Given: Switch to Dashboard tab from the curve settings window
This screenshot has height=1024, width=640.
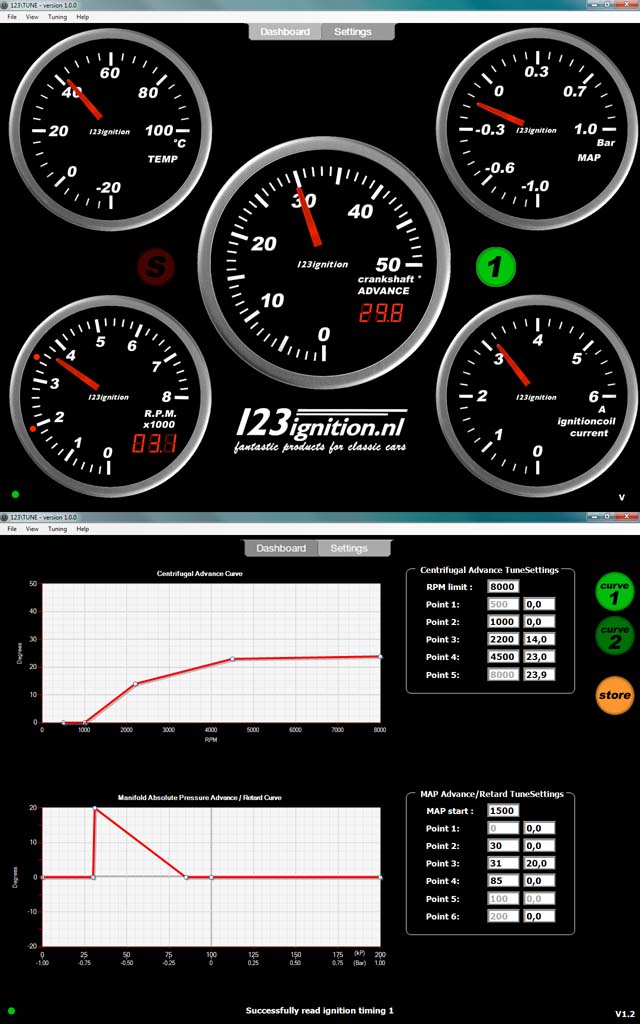Looking at the screenshot, I should click(281, 548).
